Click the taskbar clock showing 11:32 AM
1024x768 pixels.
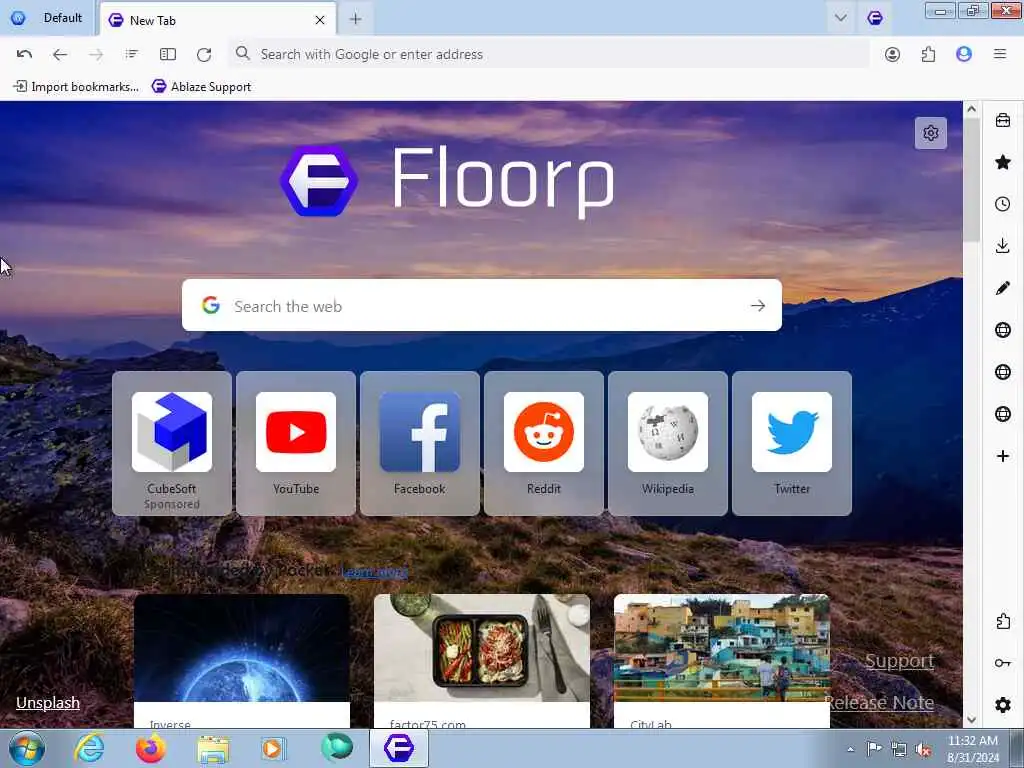(x=973, y=749)
